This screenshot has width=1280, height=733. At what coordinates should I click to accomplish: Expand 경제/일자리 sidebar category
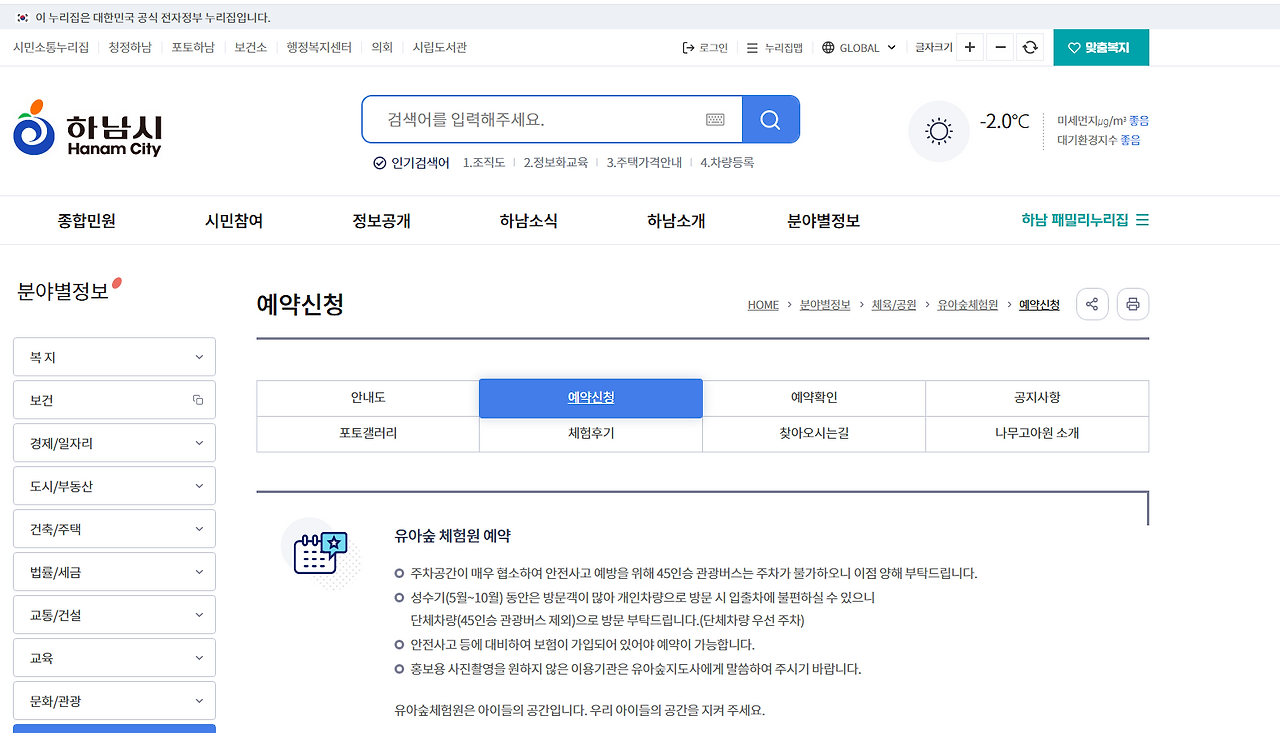pyautogui.click(x=114, y=443)
